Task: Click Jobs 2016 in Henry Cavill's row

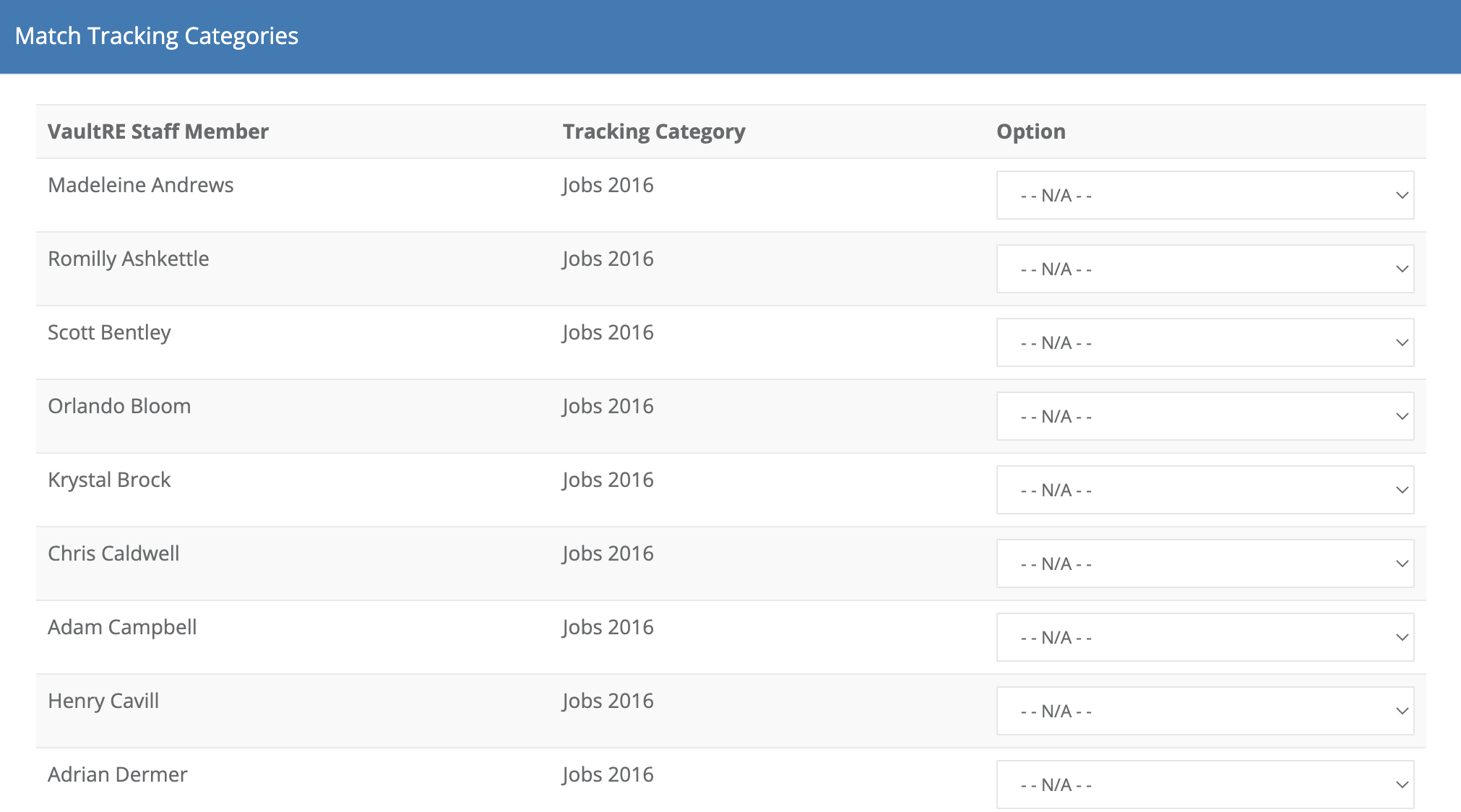Action: coord(608,701)
